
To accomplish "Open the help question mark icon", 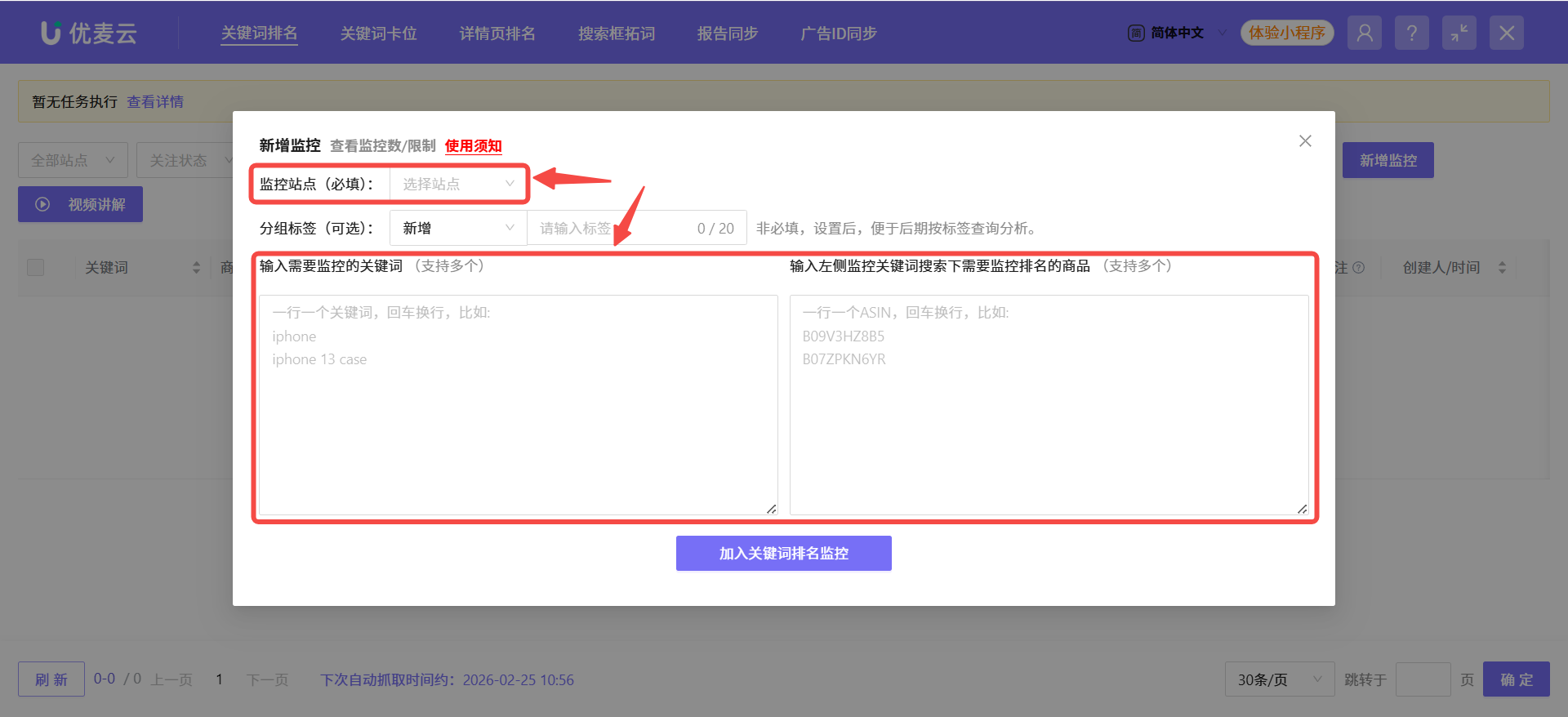I will coord(1412,33).
